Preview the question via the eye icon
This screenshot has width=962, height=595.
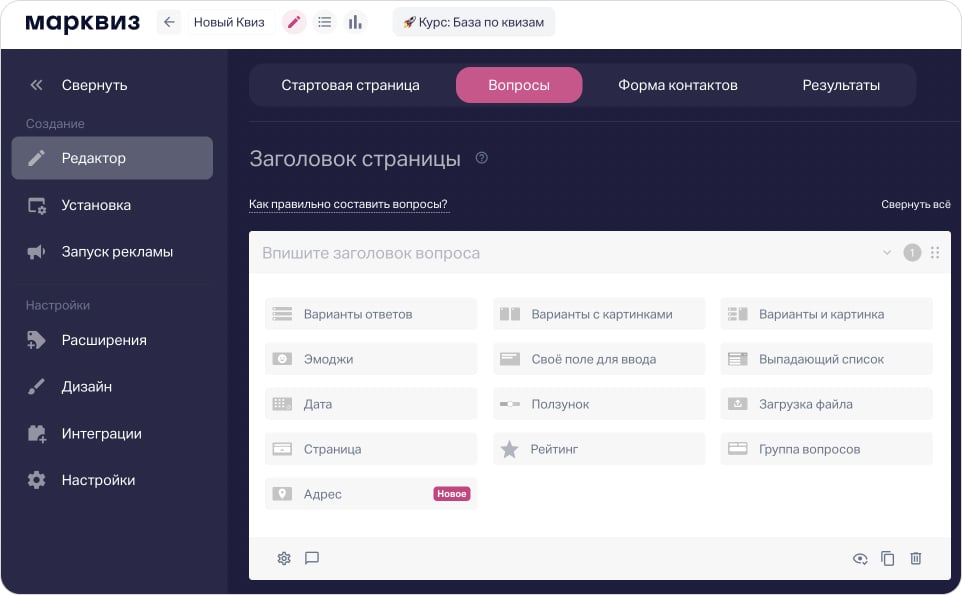(x=859, y=559)
